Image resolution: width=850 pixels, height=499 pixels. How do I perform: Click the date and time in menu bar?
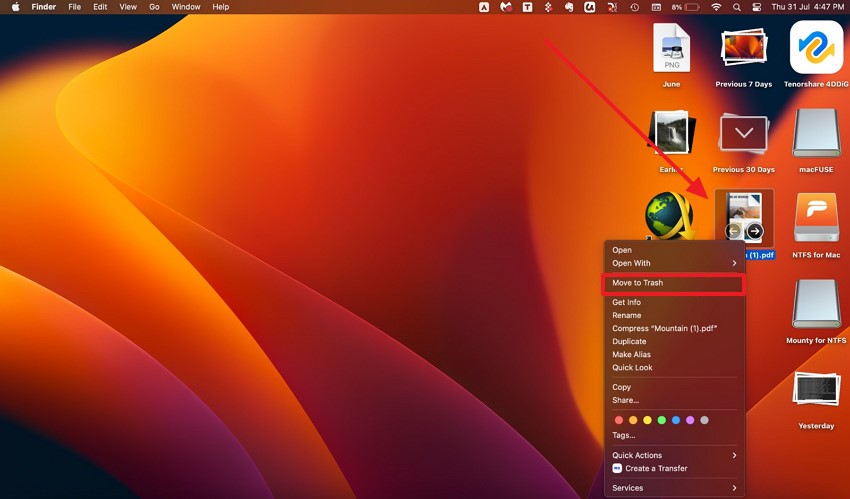808,7
